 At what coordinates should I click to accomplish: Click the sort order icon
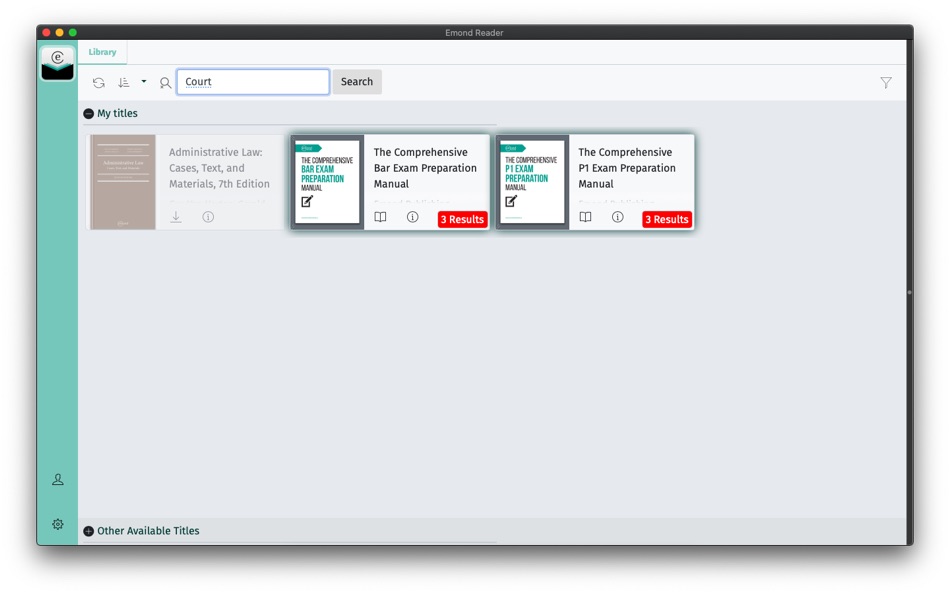pos(124,82)
